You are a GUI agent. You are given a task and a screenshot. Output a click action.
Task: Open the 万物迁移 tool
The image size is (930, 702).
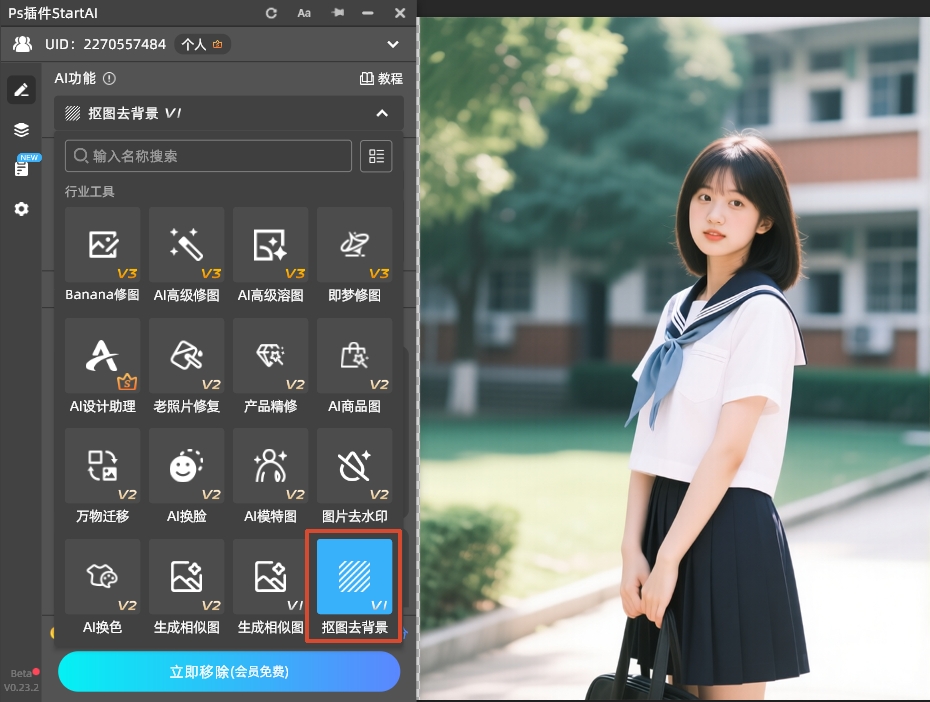[102, 475]
